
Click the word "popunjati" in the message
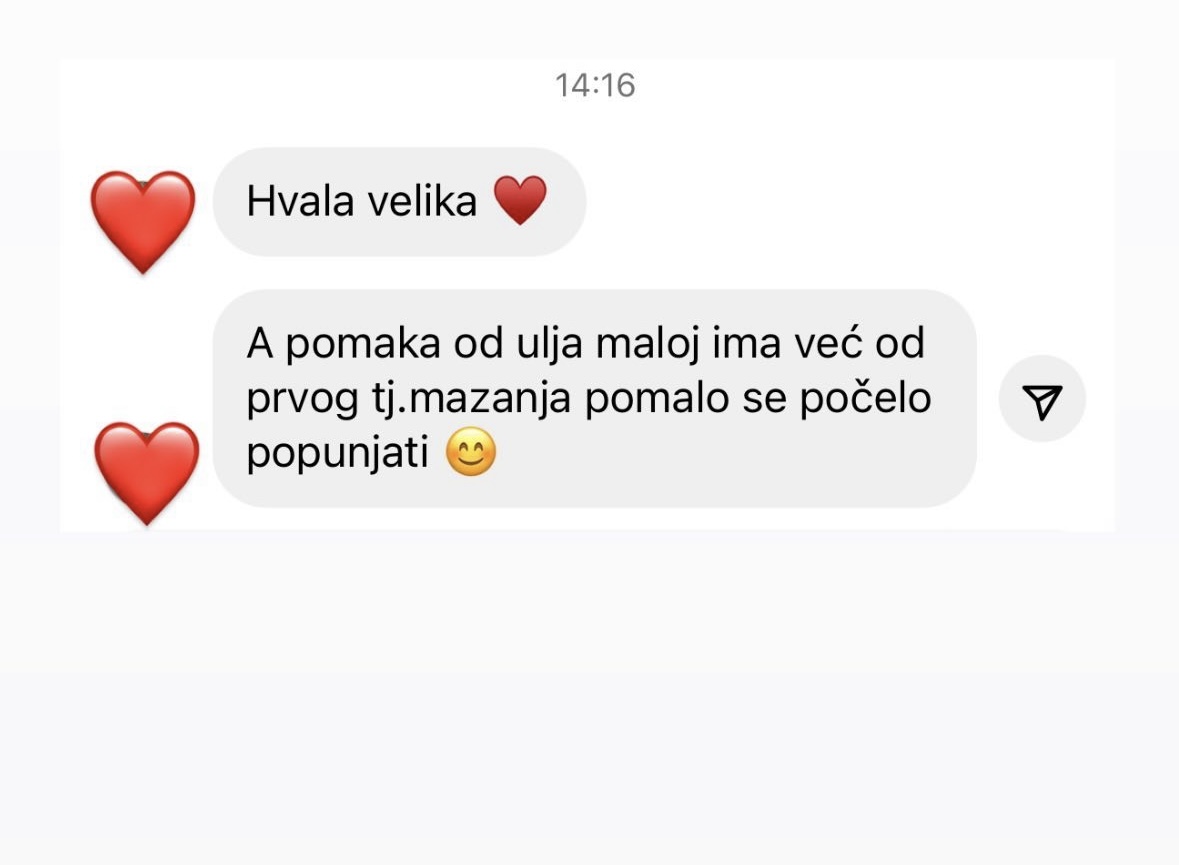tap(338, 453)
